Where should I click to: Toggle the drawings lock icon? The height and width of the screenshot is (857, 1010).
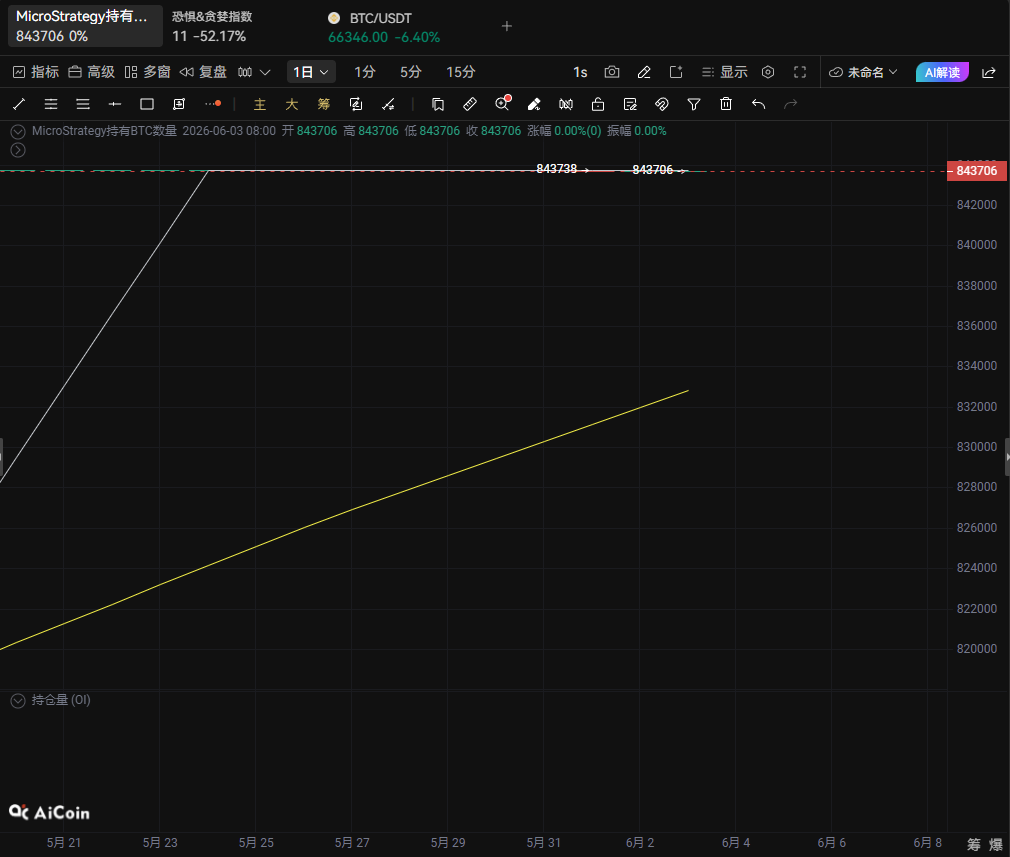pos(598,104)
